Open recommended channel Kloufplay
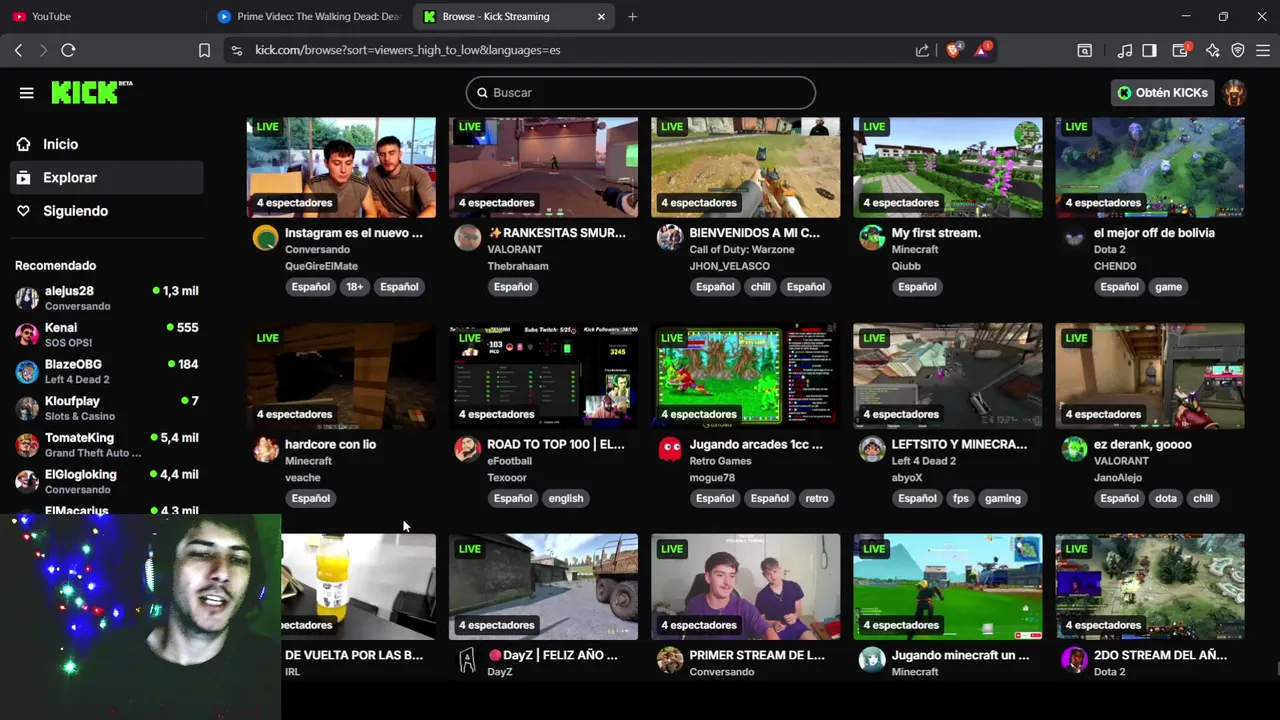1280x720 pixels. pos(106,408)
